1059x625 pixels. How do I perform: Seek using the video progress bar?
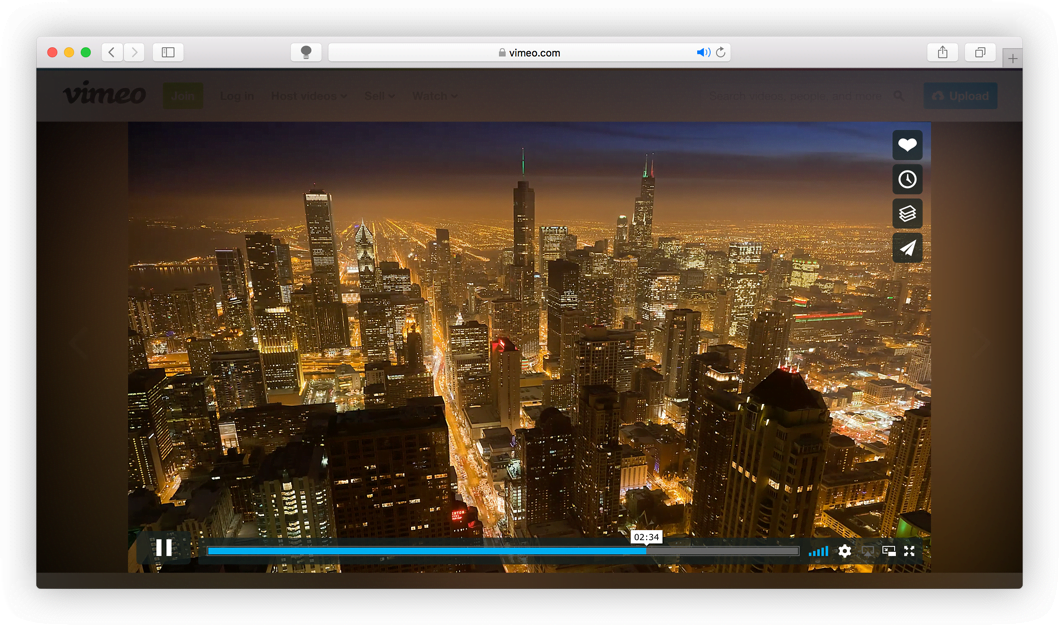[x=500, y=550]
